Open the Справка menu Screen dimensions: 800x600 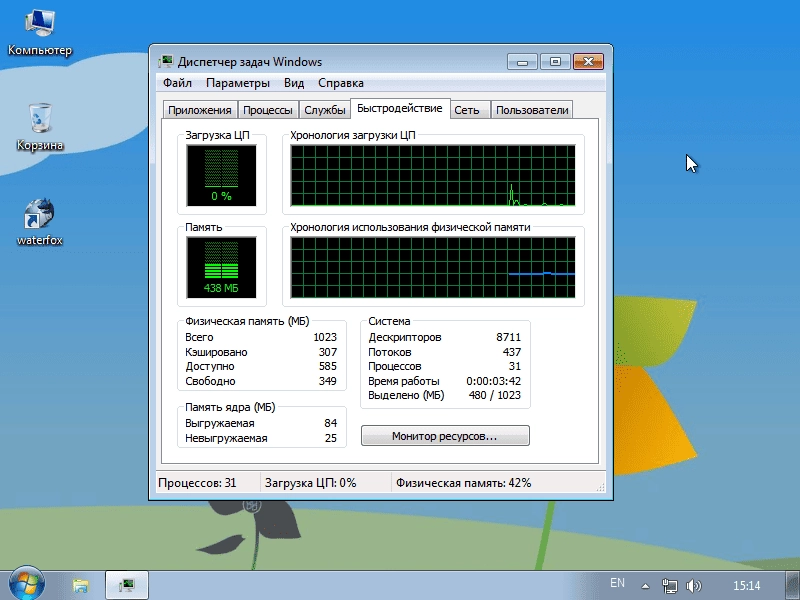[x=341, y=83]
